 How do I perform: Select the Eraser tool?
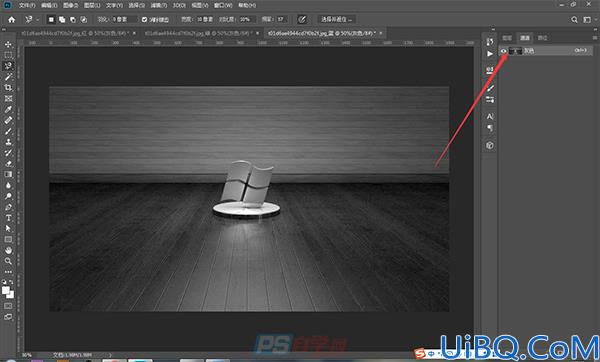[8, 163]
